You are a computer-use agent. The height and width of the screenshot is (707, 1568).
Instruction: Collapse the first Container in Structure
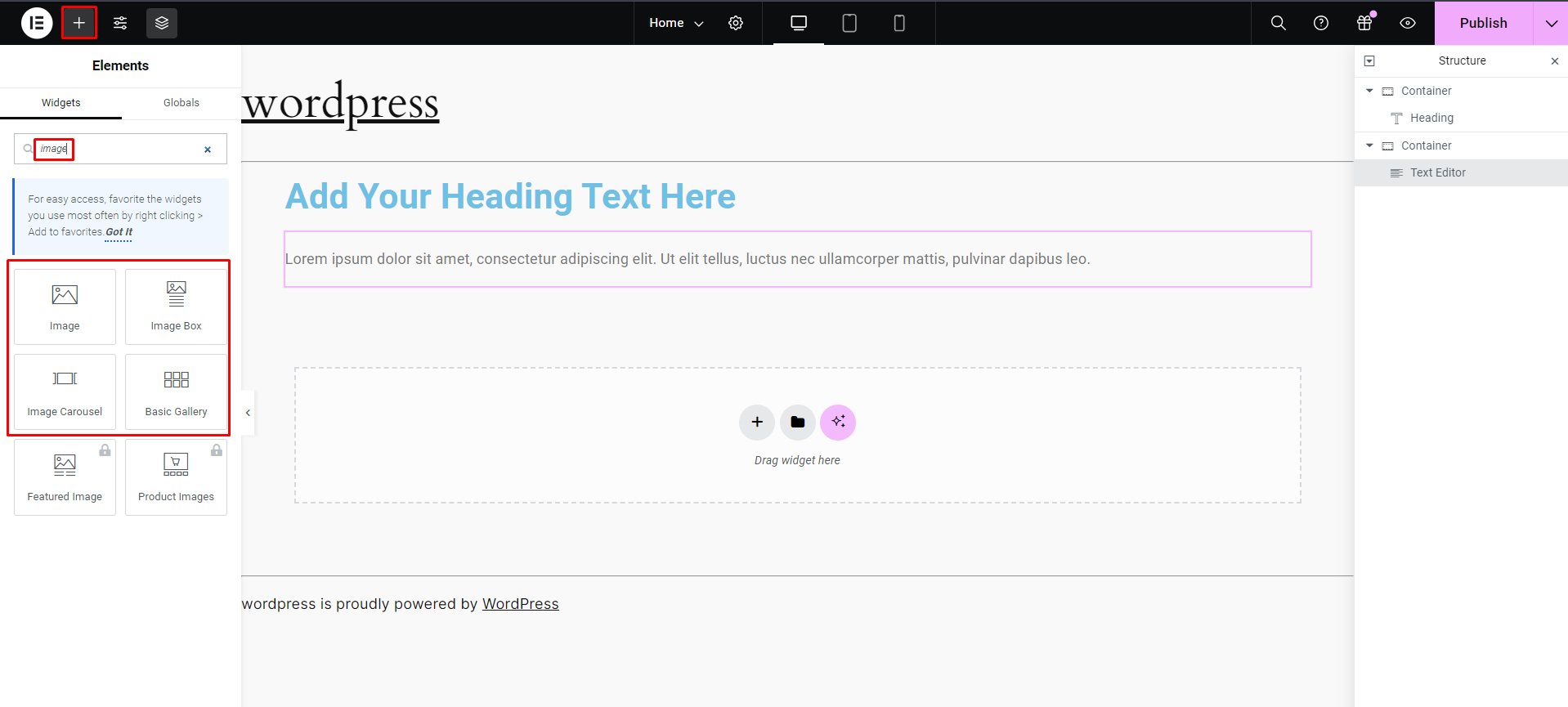point(1369,91)
